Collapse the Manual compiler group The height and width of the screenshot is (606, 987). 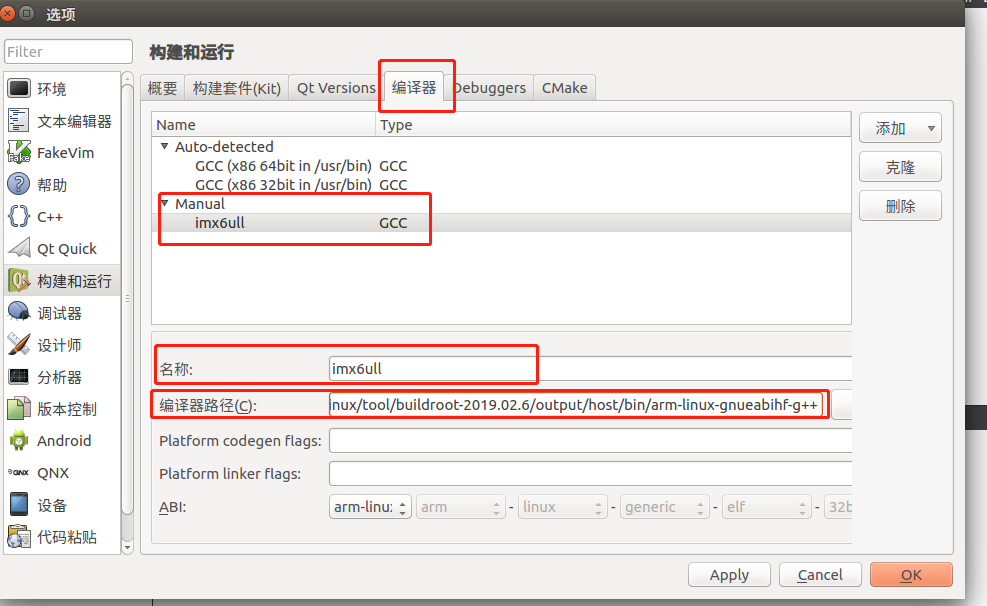point(163,203)
